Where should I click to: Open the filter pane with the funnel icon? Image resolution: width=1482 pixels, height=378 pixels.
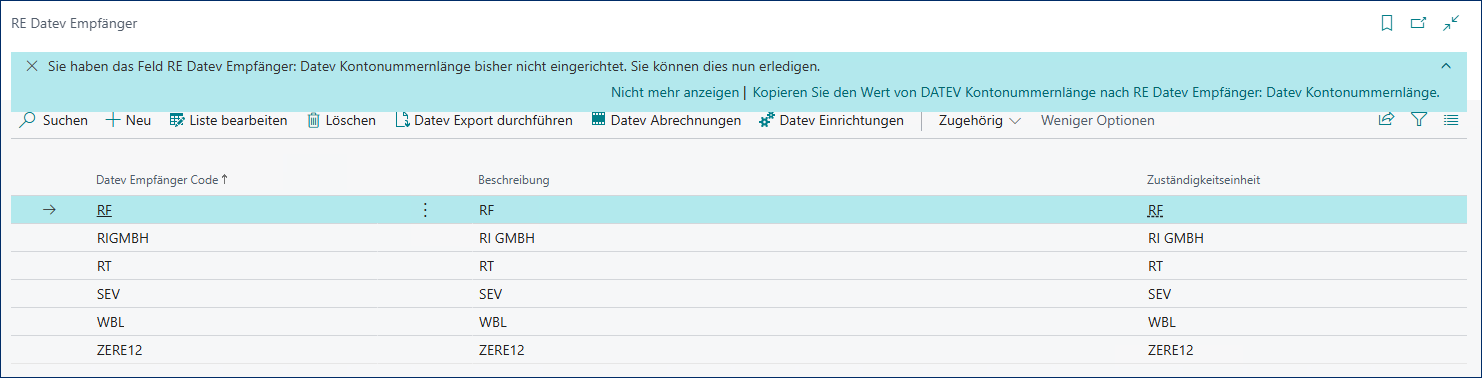tap(1418, 120)
